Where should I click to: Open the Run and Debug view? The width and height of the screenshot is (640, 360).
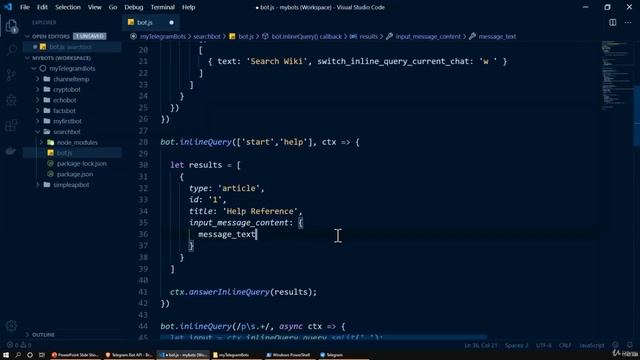(x=11, y=100)
